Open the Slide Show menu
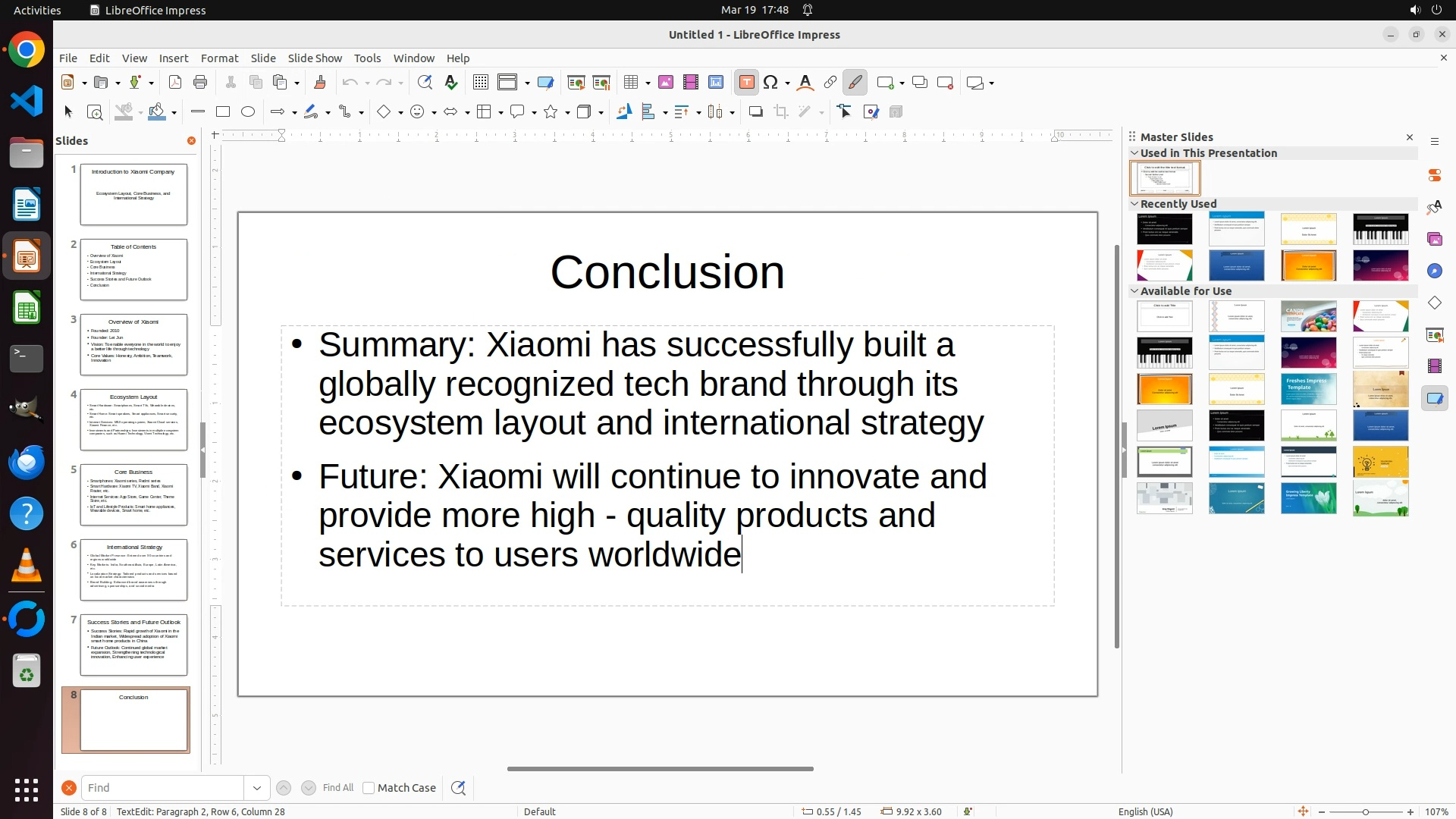 pos(315,58)
